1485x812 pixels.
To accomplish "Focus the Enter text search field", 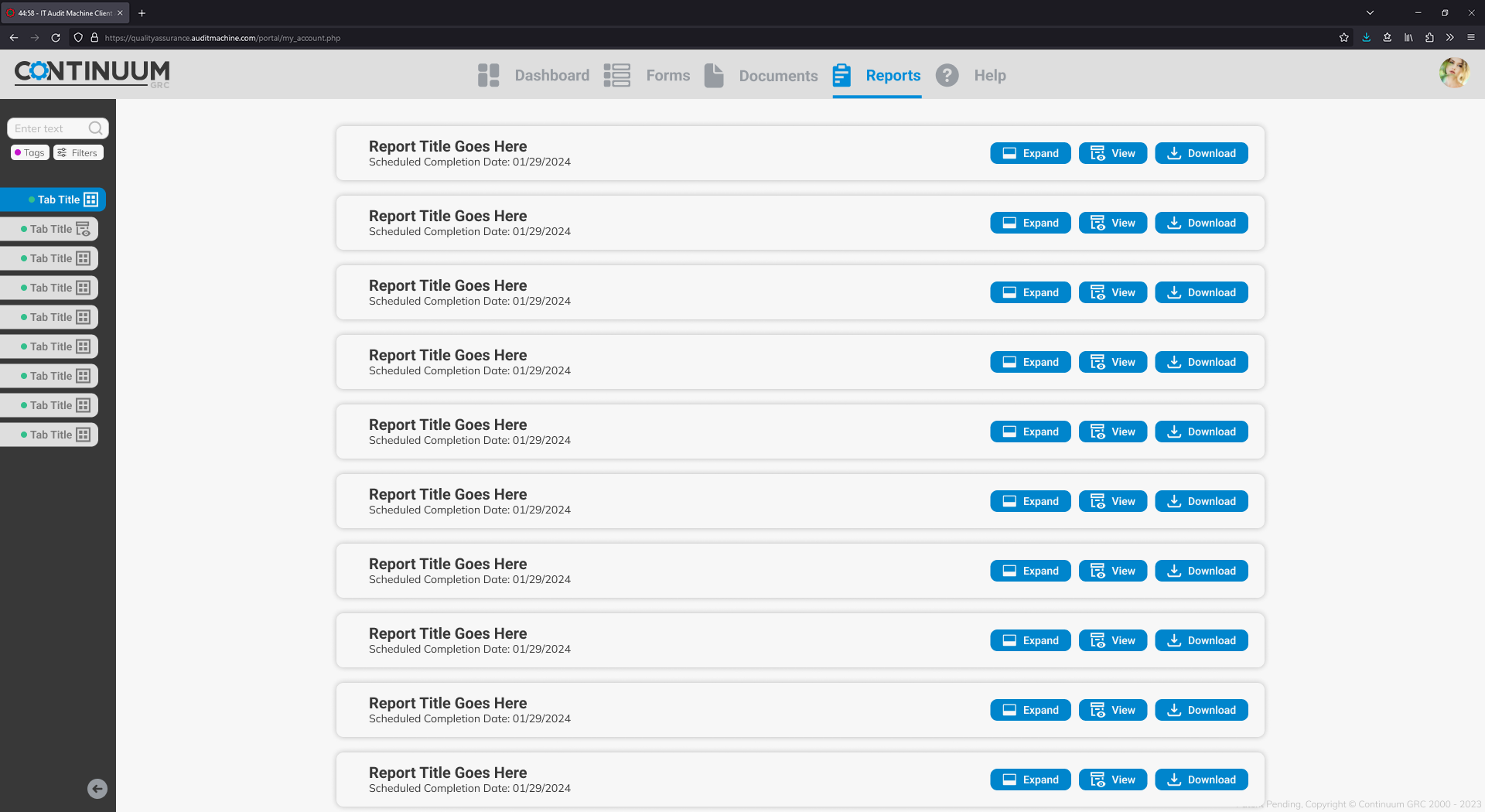I will point(48,128).
